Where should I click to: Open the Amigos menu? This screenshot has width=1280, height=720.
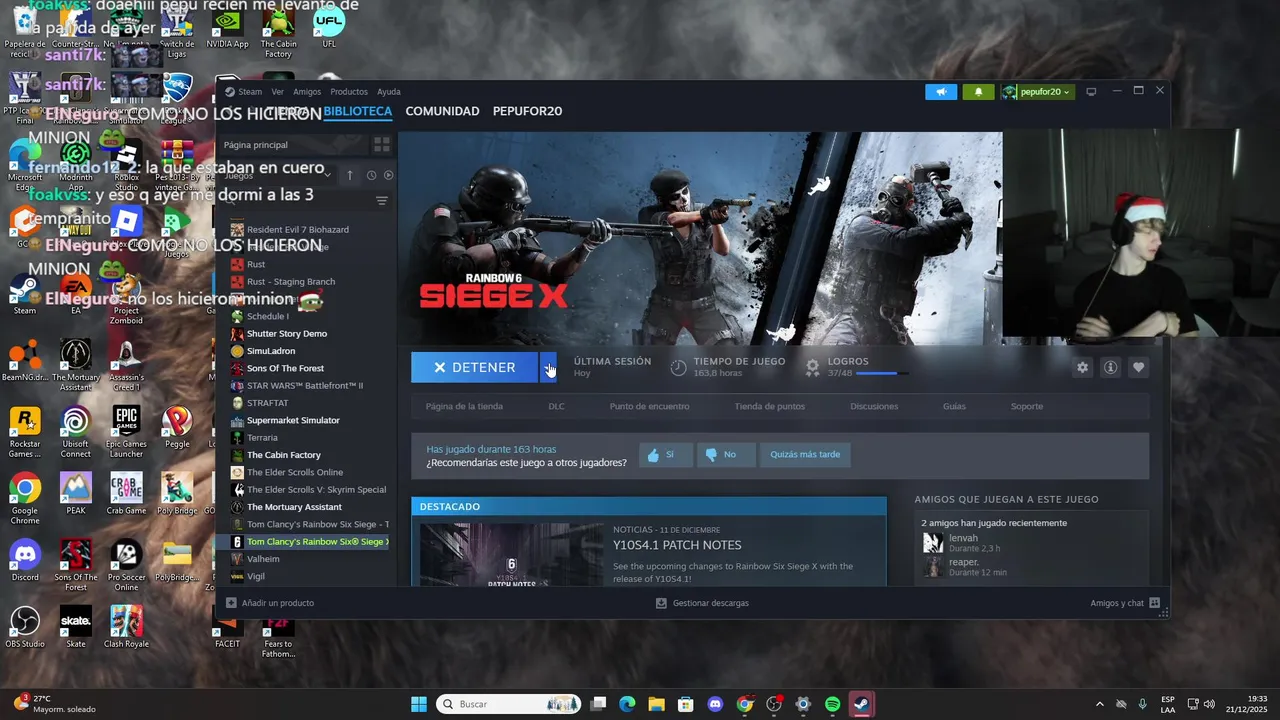pos(307,92)
